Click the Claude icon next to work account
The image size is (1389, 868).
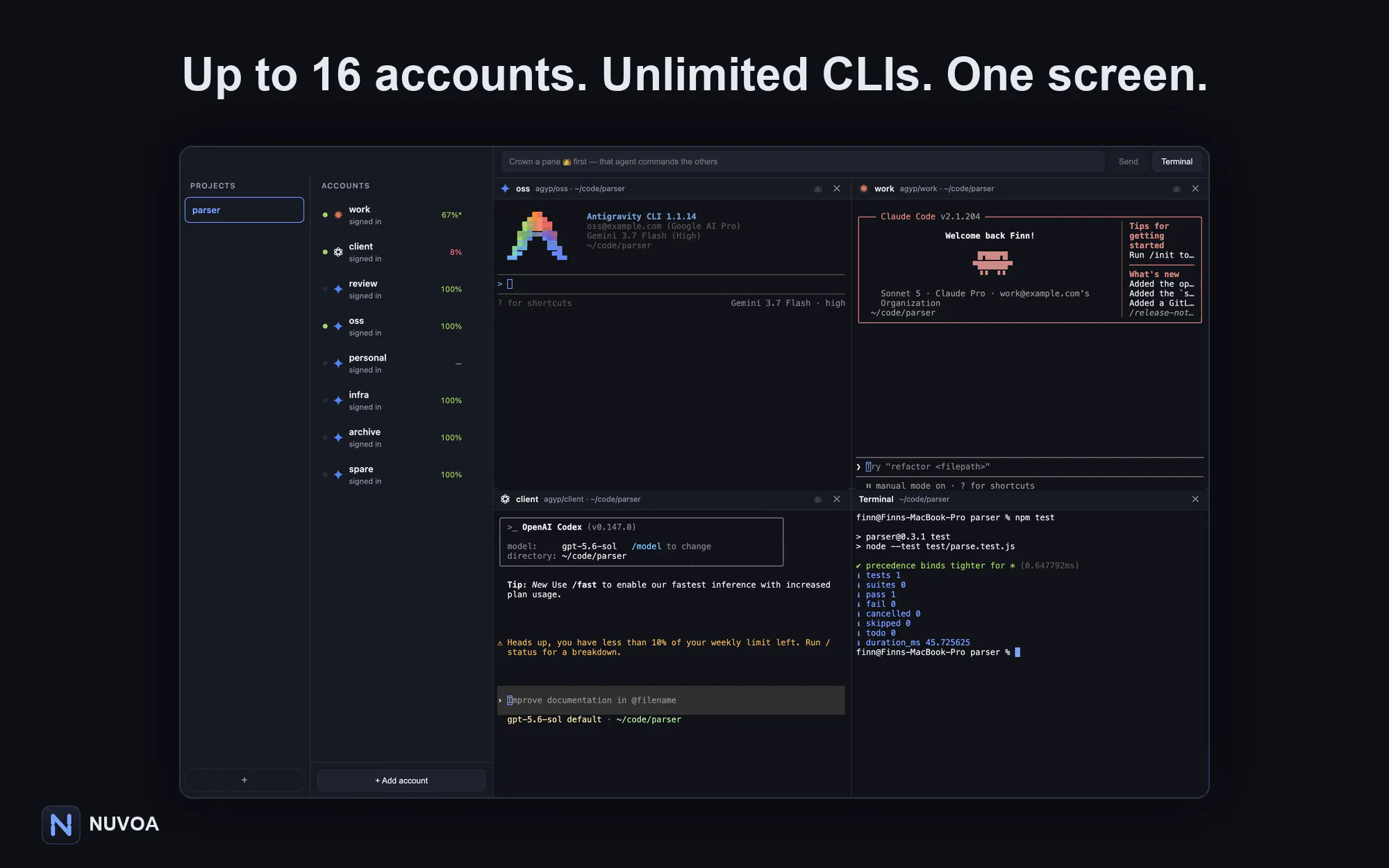pos(338,215)
